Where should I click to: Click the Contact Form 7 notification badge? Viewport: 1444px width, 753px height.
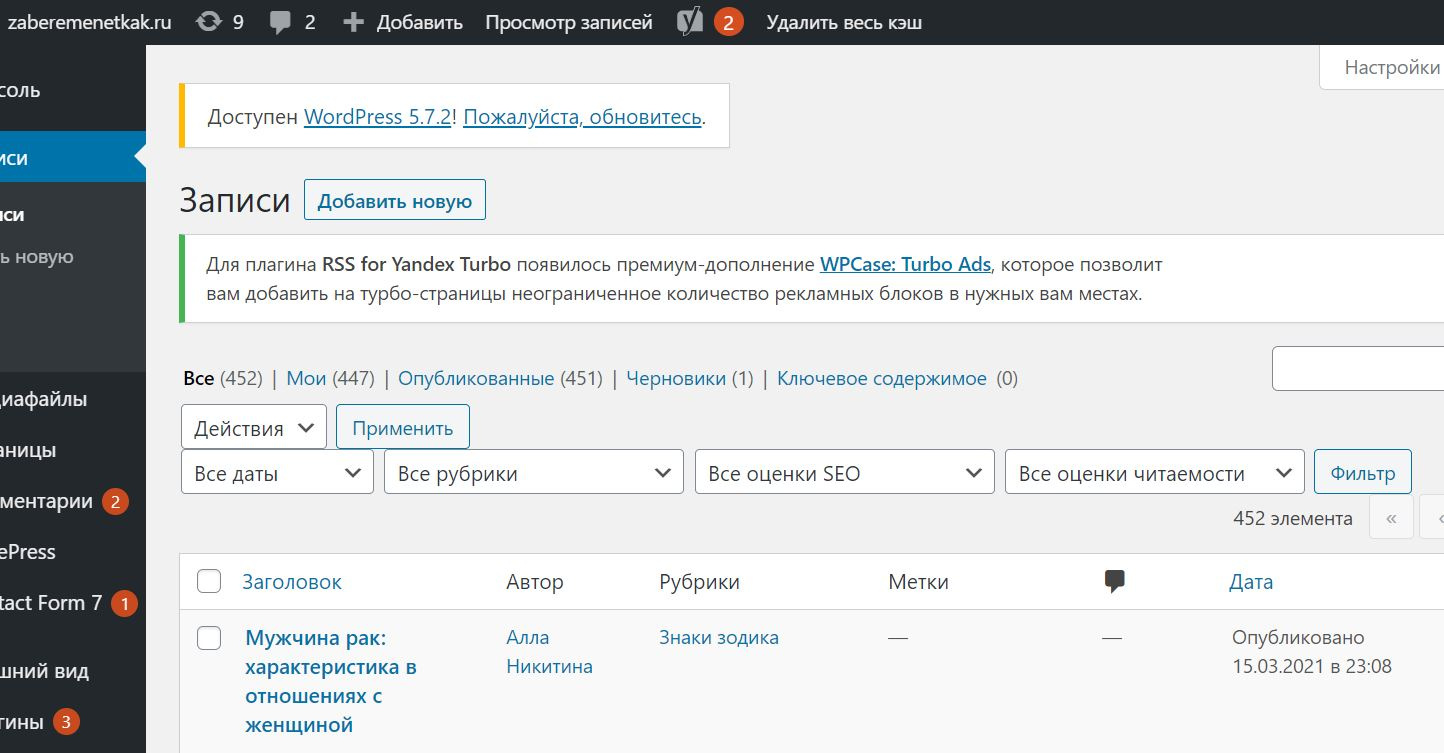(x=124, y=603)
